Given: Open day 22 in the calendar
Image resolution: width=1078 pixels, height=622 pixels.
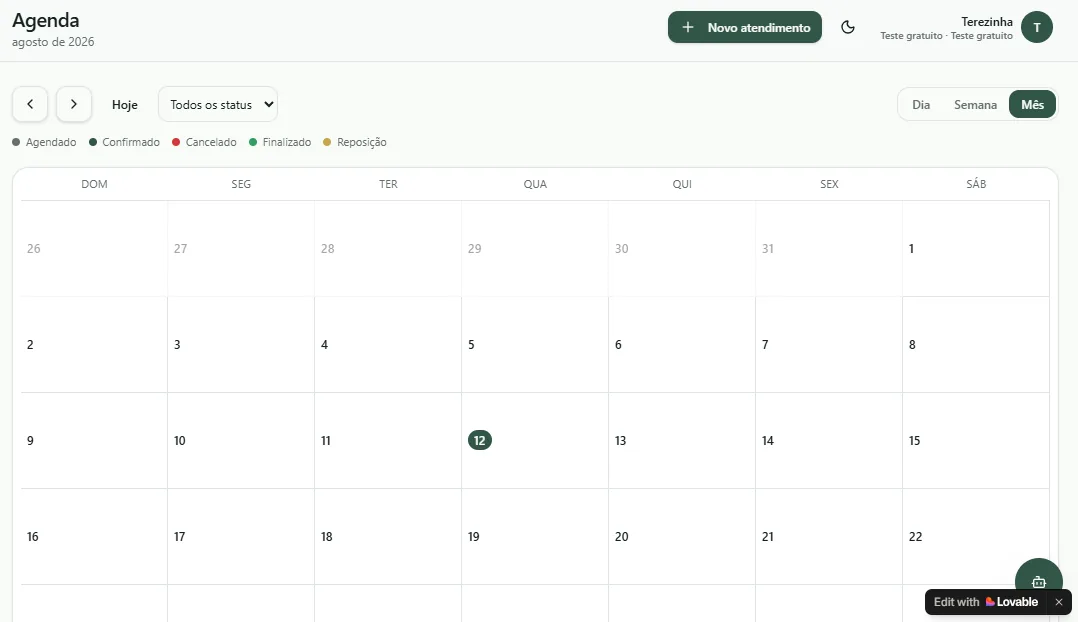Looking at the screenshot, I should click(915, 537).
